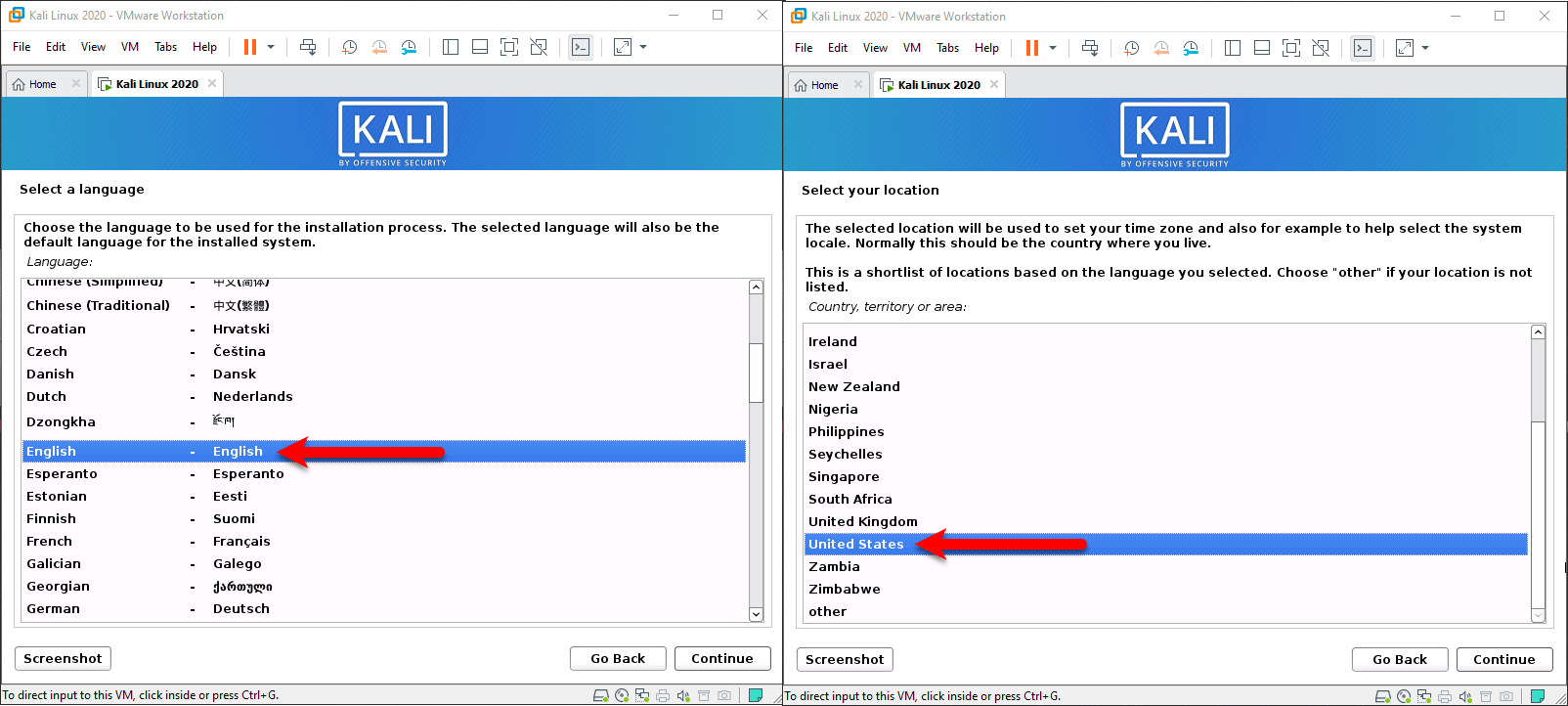Screen dimensions: 1568x706
Task: Select United Kingdom in the location list
Action: coord(1166,521)
